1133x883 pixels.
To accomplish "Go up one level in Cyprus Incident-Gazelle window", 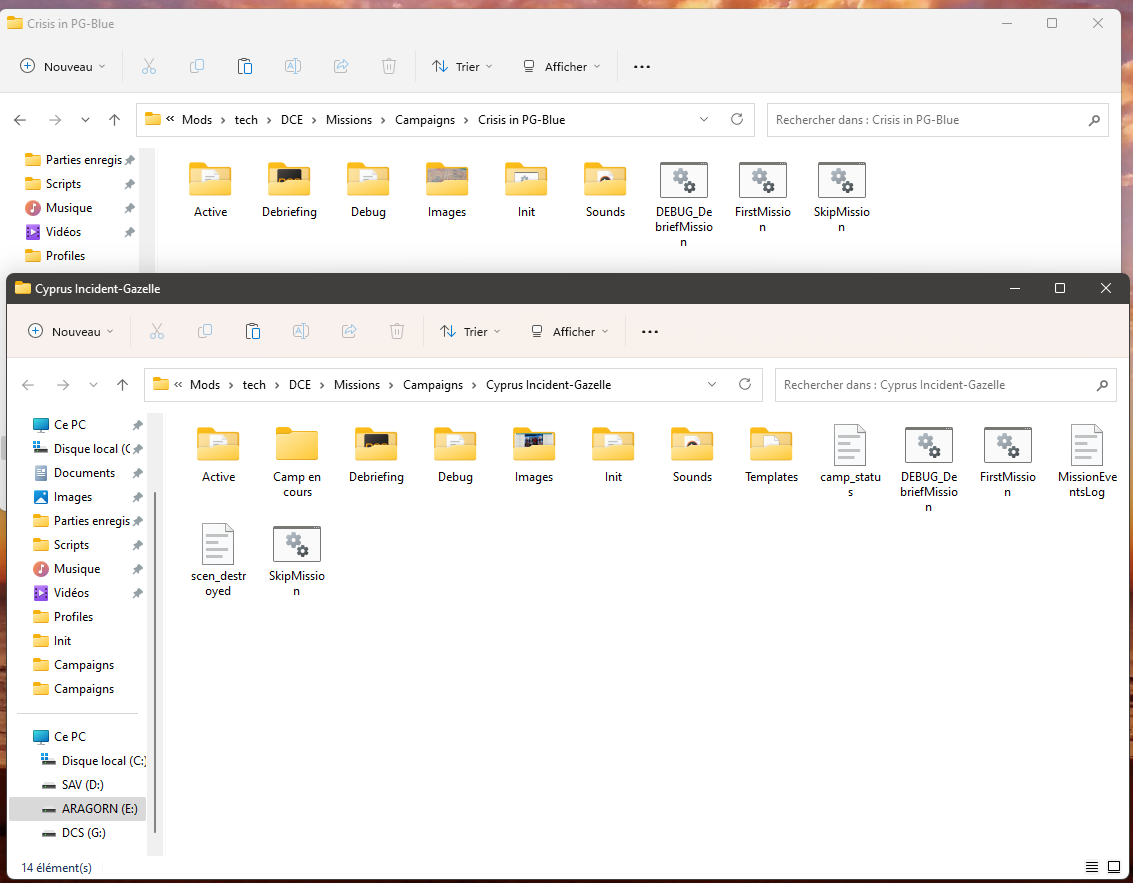I will click(122, 385).
